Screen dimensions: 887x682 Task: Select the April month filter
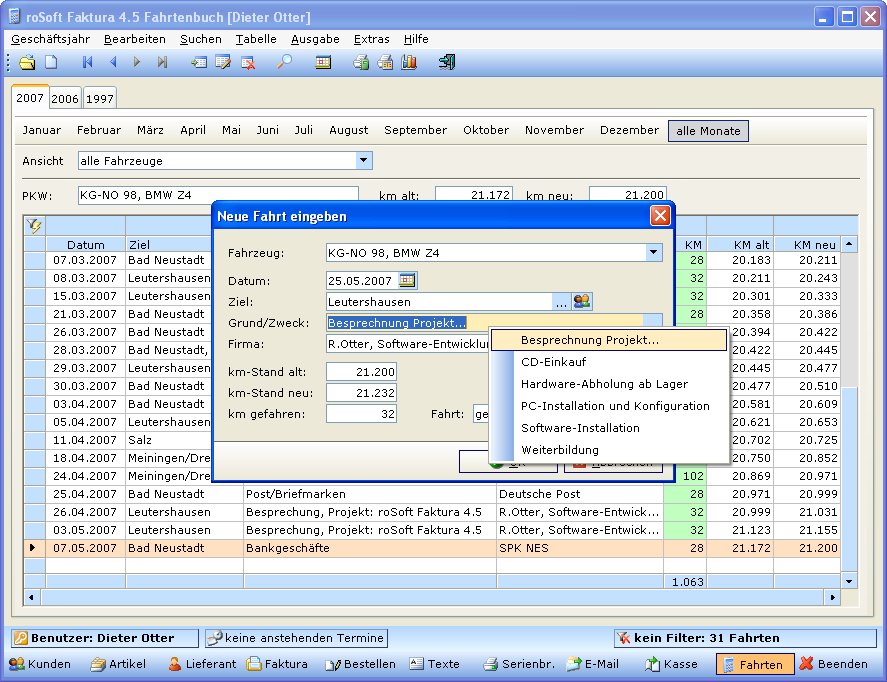pyautogui.click(x=193, y=131)
